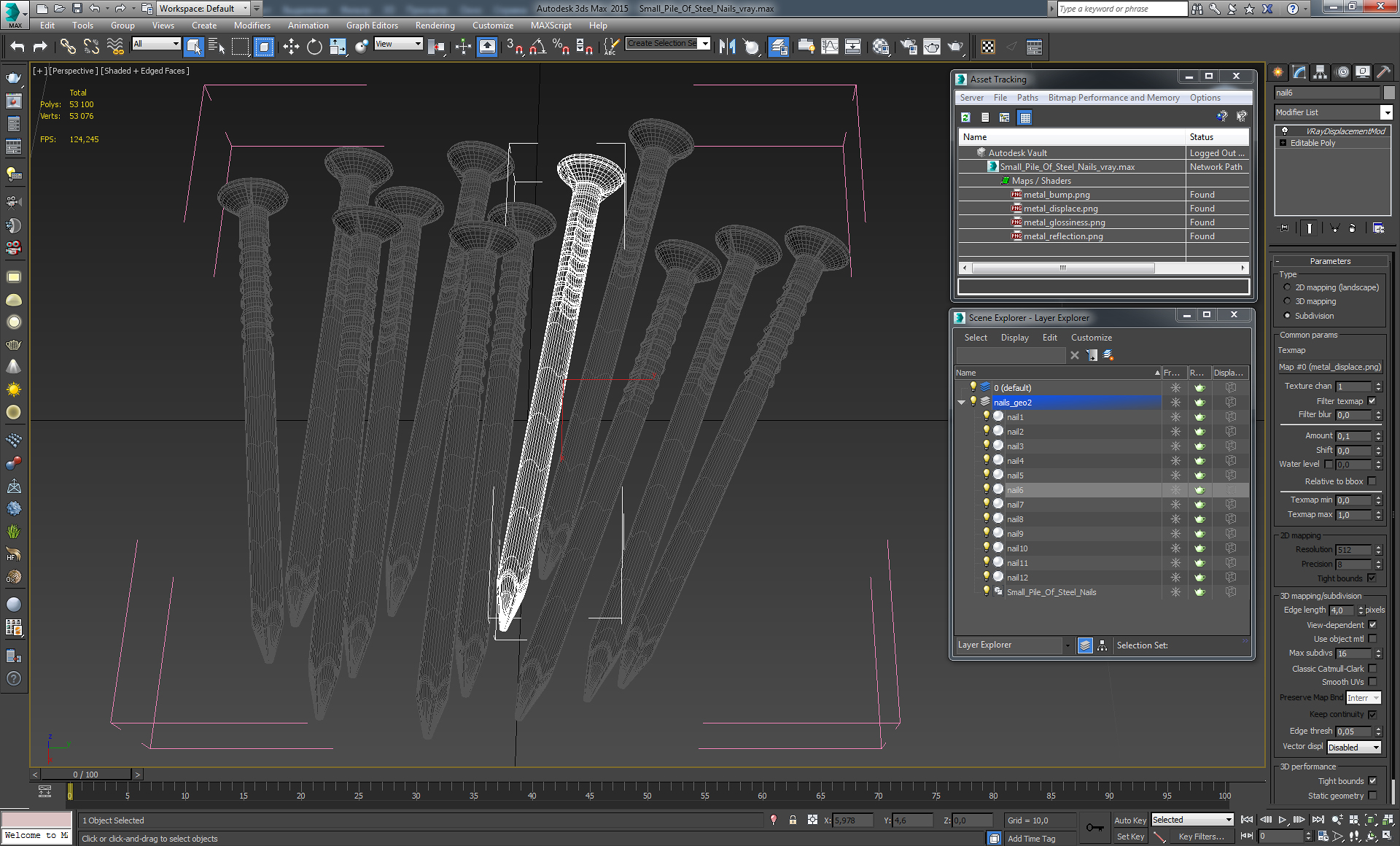
Task: Open the Rendering menu
Action: click(x=435, y=26)
